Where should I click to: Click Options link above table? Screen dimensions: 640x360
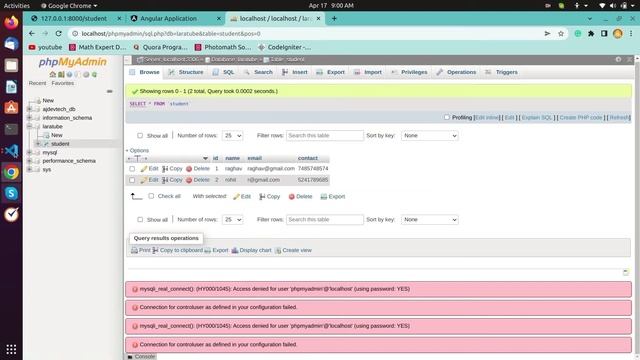[139, 151]
